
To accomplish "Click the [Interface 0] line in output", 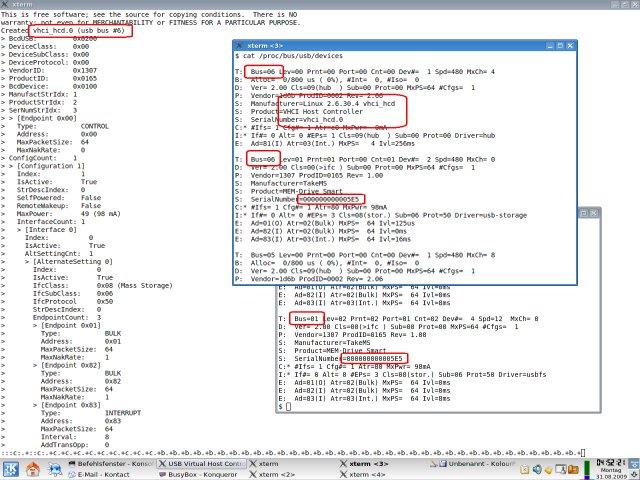I will tap(56, 228).
